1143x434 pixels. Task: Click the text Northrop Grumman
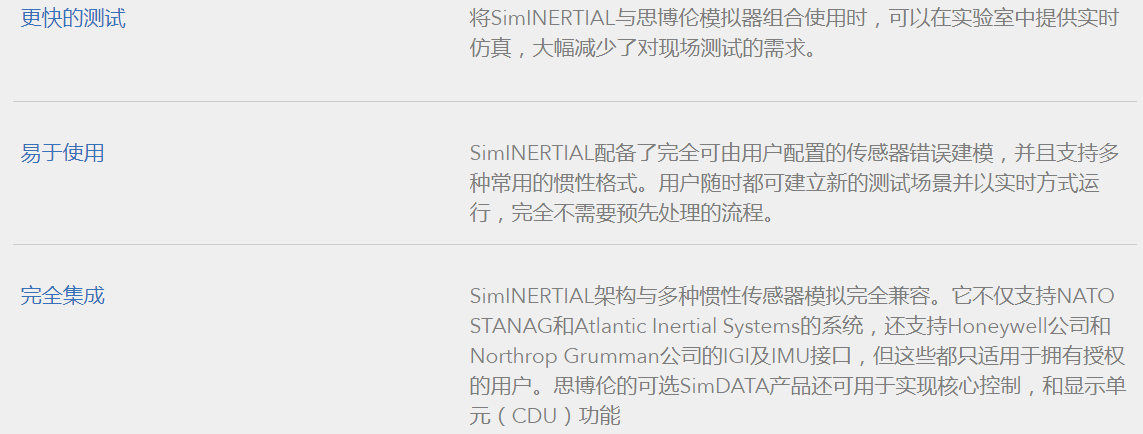point(563,356)
